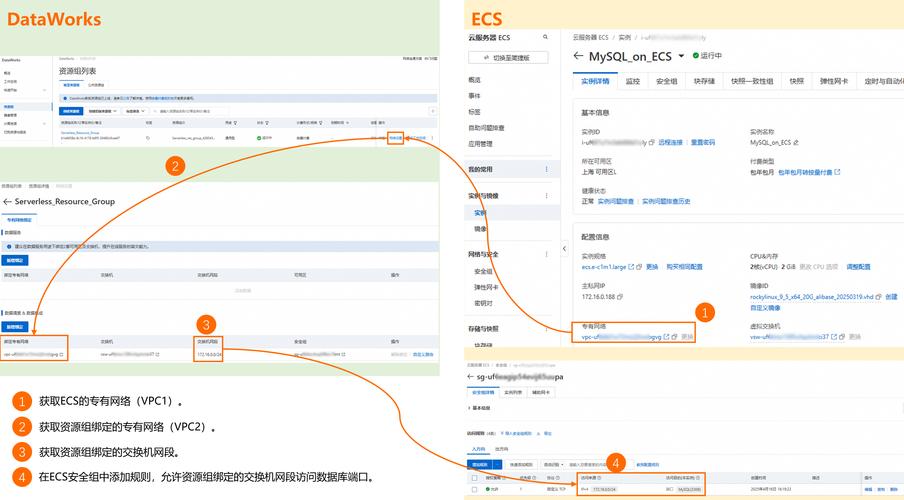Expand the 基本信息 section in the security group page

click(x=481, y=409)
